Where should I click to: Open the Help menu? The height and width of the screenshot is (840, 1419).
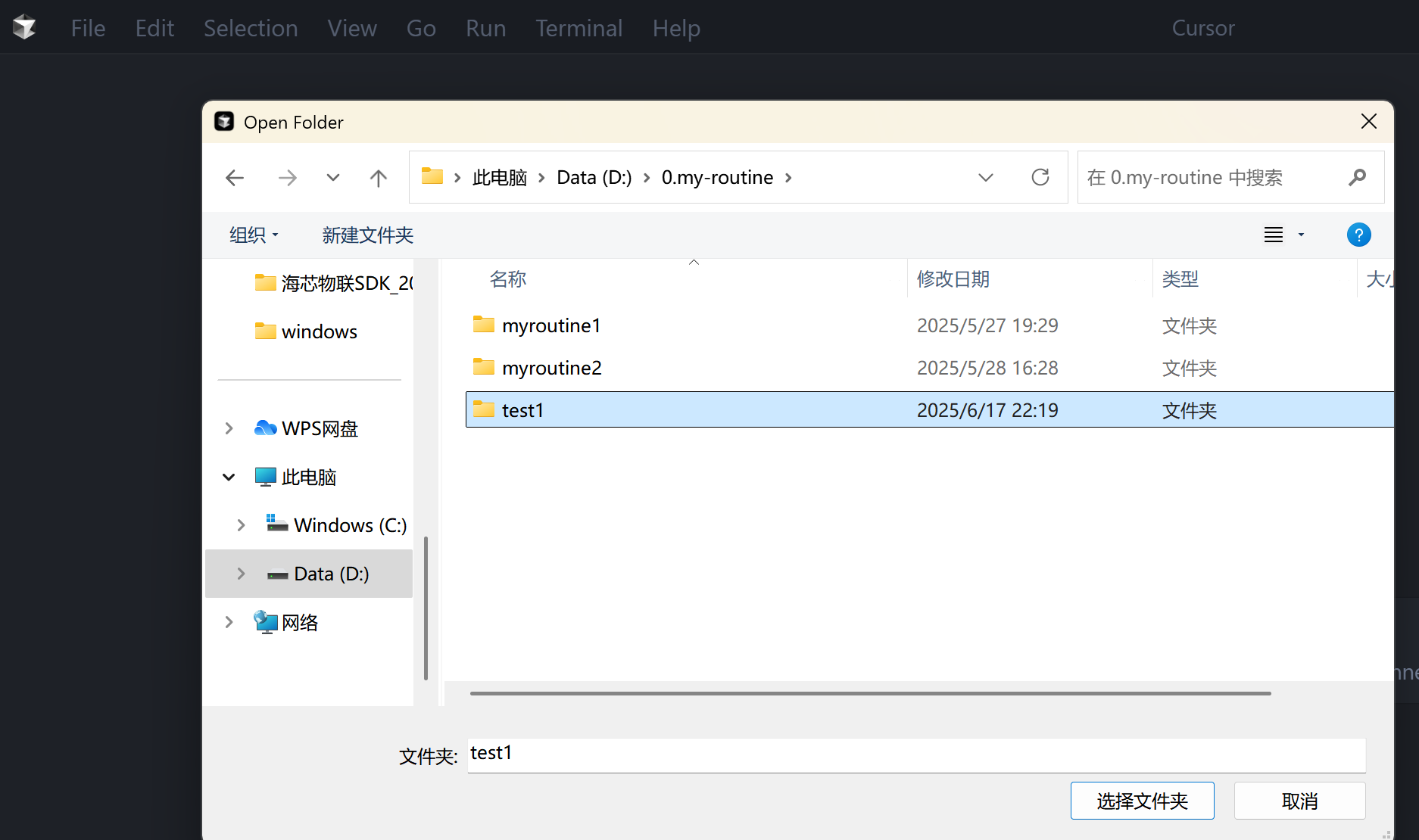676,28
